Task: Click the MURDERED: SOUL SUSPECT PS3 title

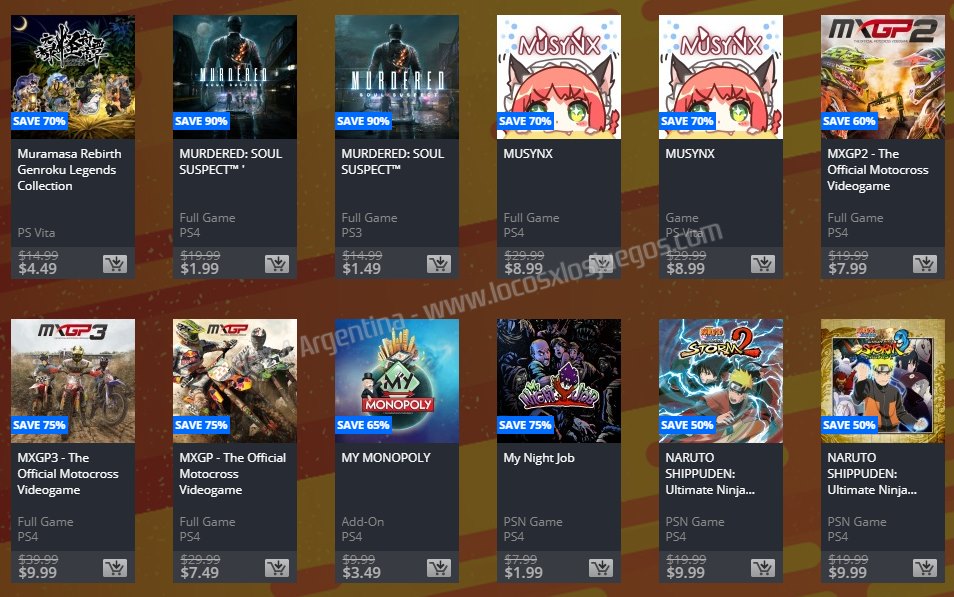Action: (x=392, y=162)
